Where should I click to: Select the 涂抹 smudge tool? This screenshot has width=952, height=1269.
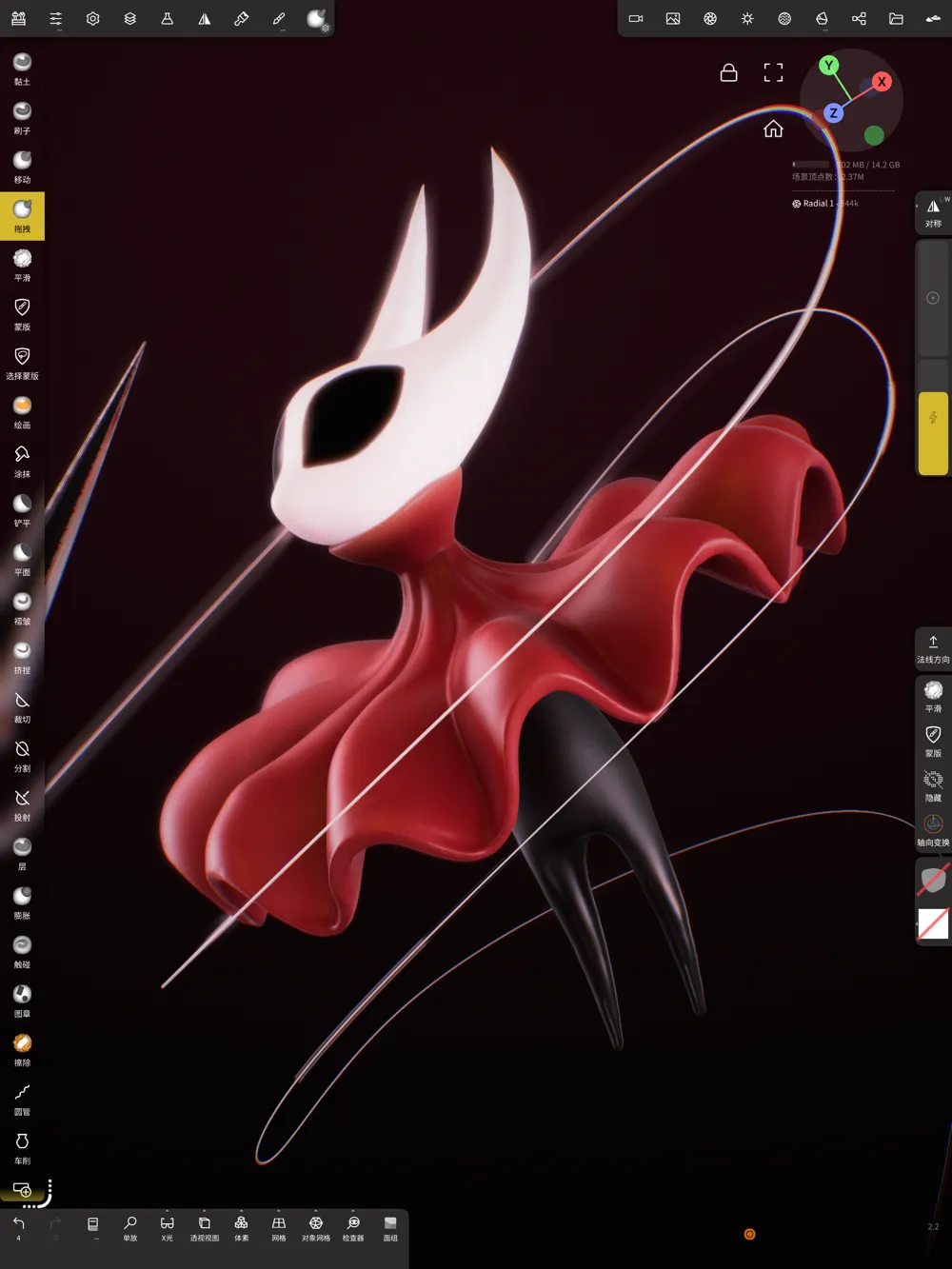point(22,461)
